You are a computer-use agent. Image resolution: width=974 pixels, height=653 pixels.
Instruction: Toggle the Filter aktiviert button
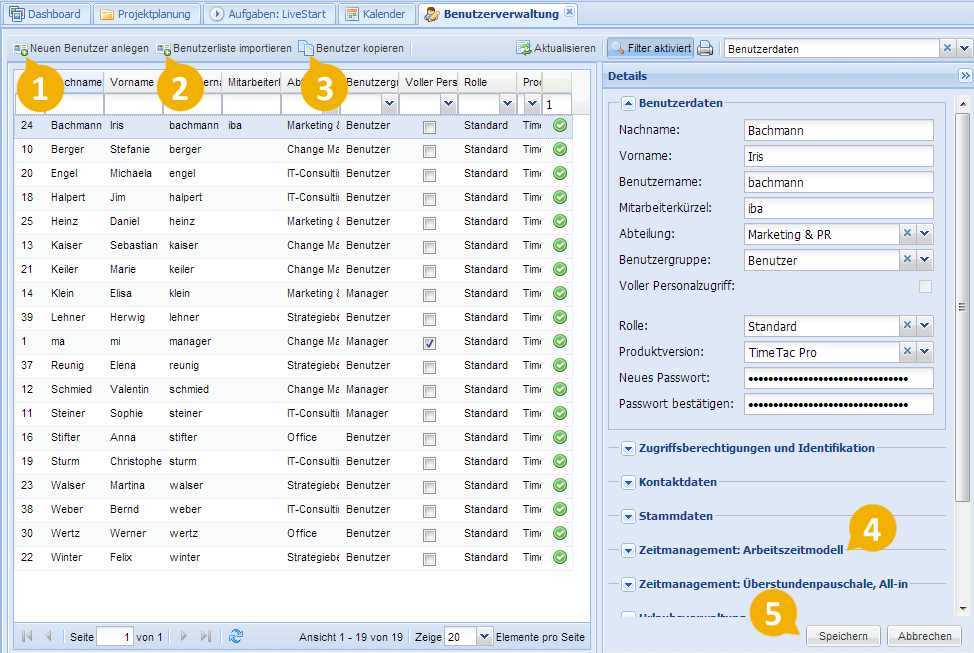(650, 48)
